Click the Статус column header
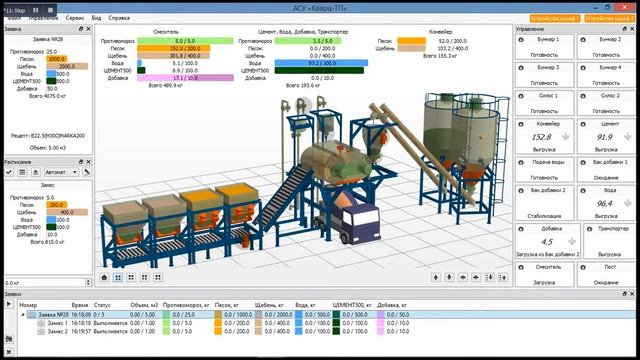The image size is (640, 360). 102,305
